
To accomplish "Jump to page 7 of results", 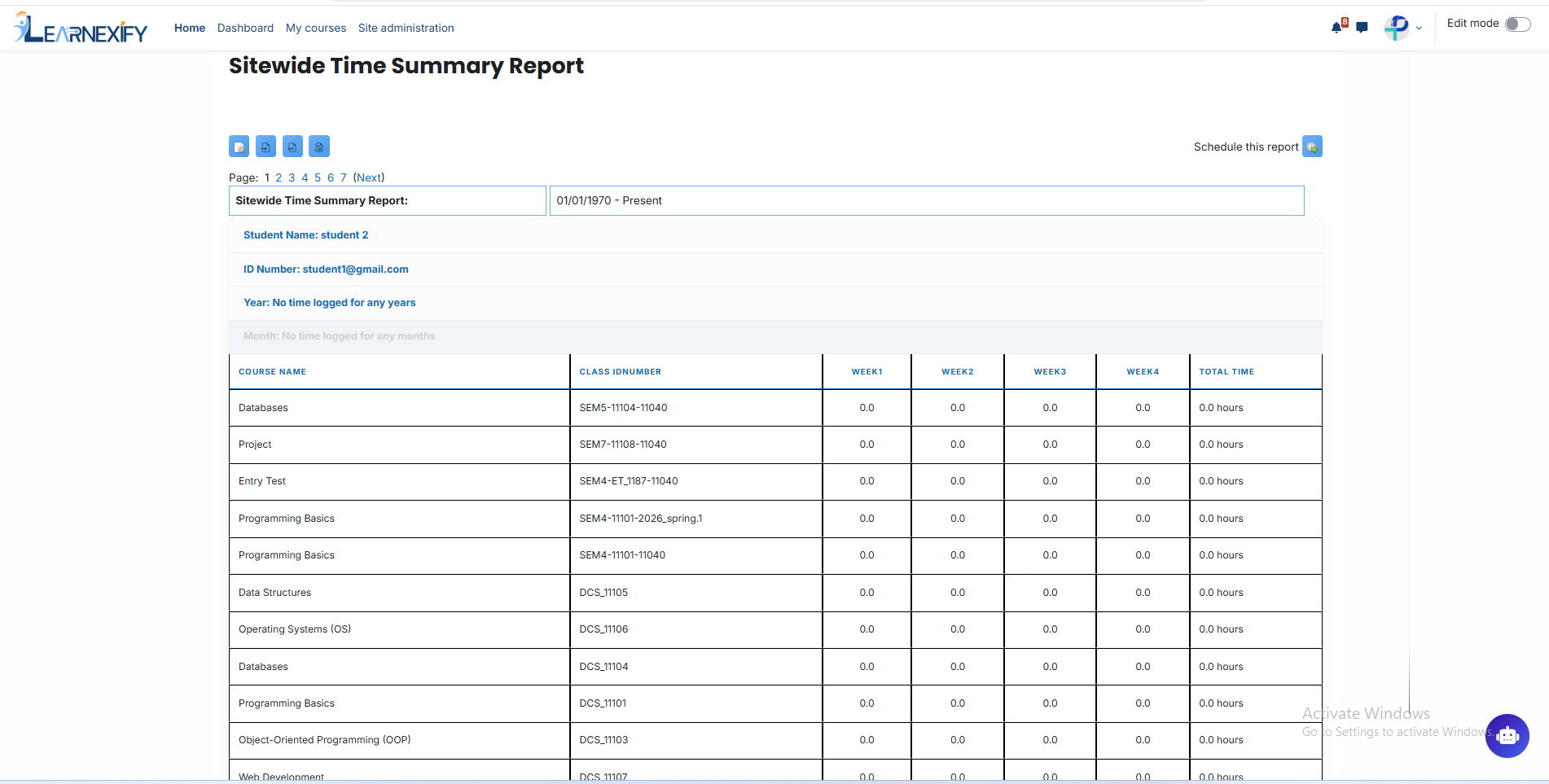I will 344,177.
